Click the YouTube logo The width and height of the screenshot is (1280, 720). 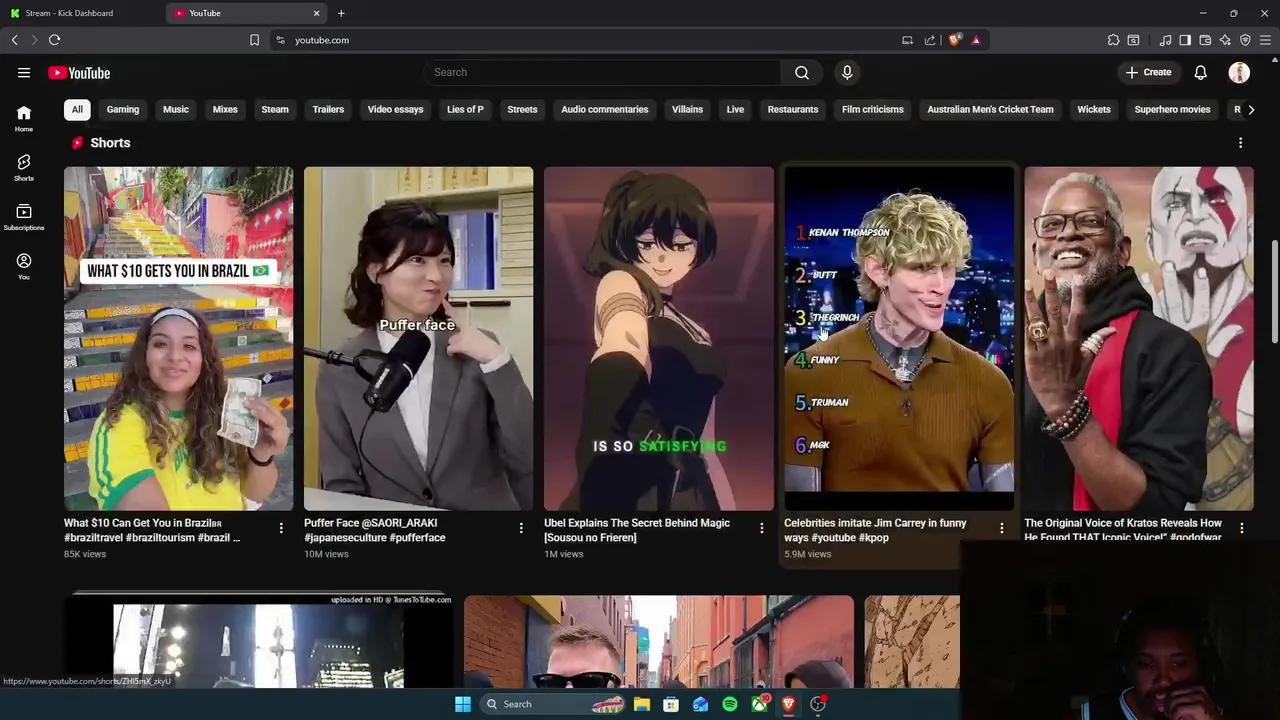click(79, 72)
